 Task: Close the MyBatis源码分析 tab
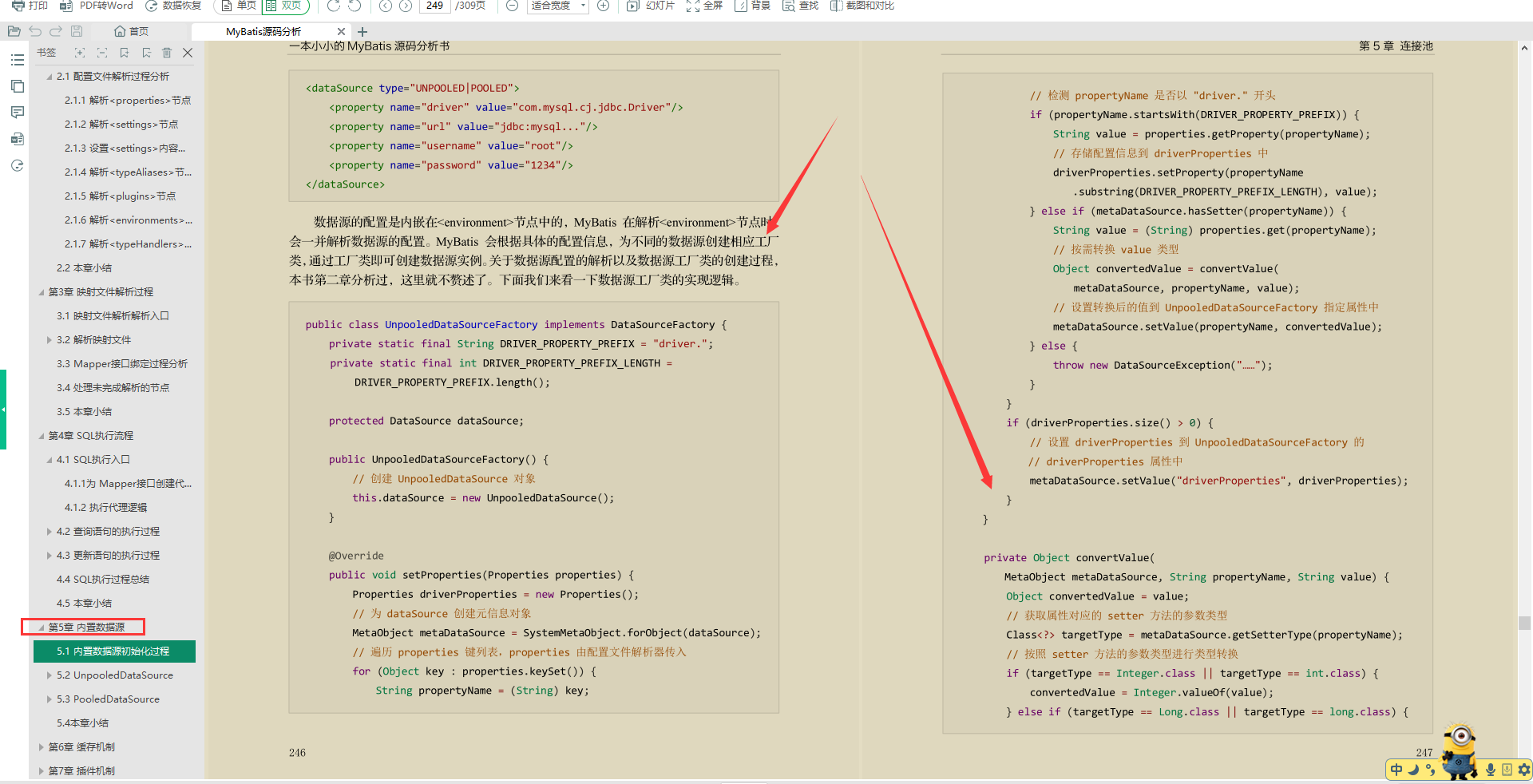coord(341,31)
